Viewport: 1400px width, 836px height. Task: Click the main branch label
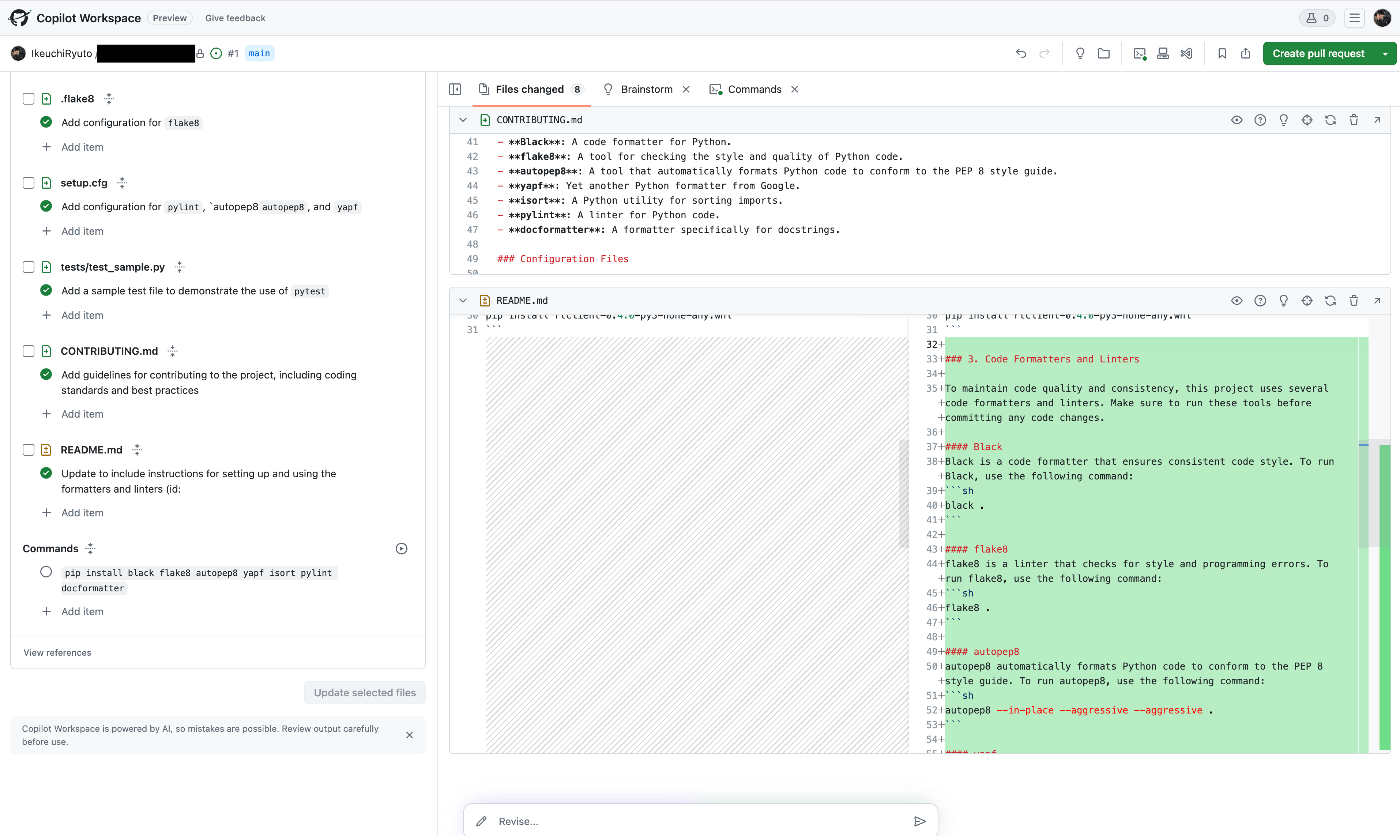click(260, 53)
